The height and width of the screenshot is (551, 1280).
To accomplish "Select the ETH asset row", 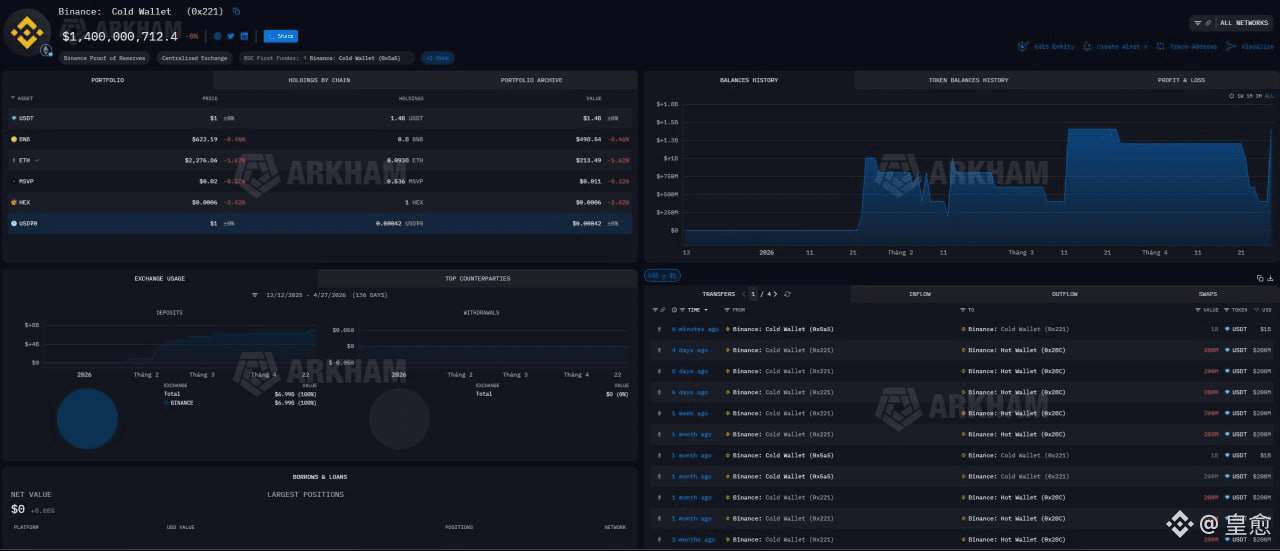I will [319, 160].
